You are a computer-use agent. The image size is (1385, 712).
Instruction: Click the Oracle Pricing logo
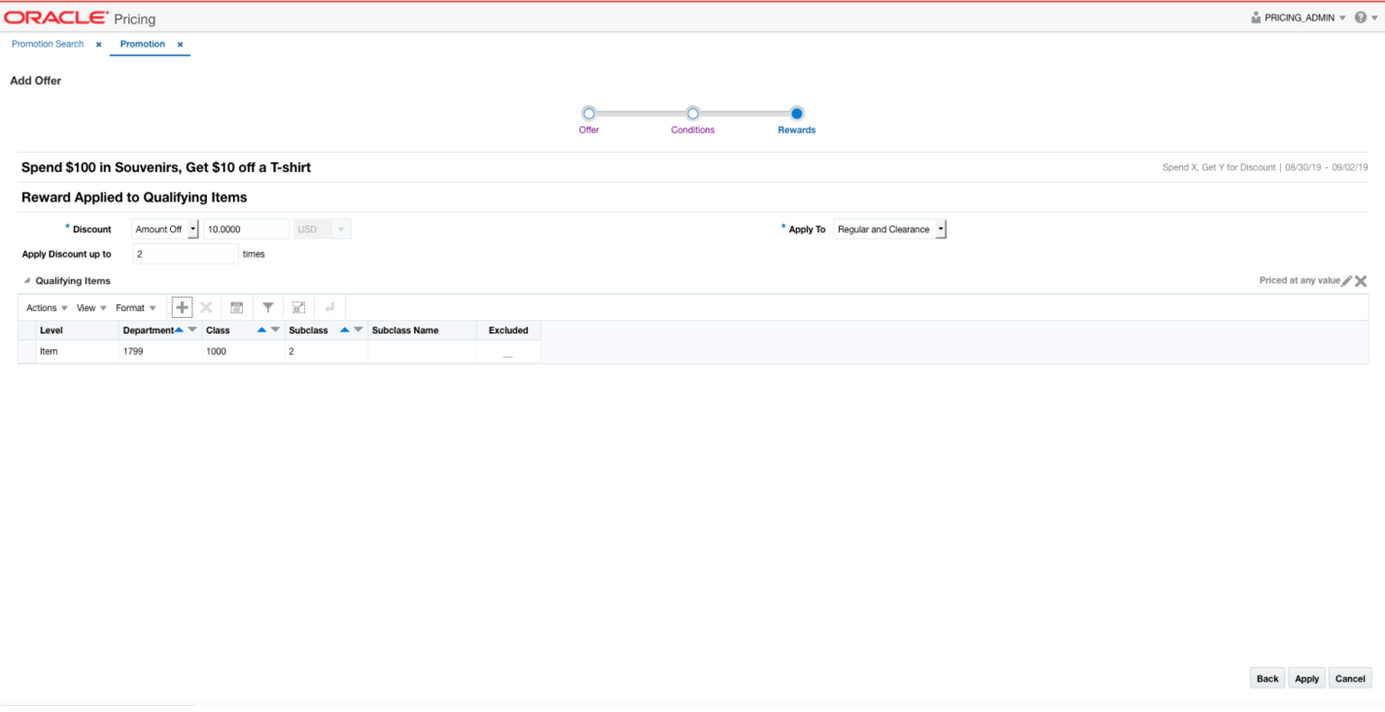coord(80,18)
